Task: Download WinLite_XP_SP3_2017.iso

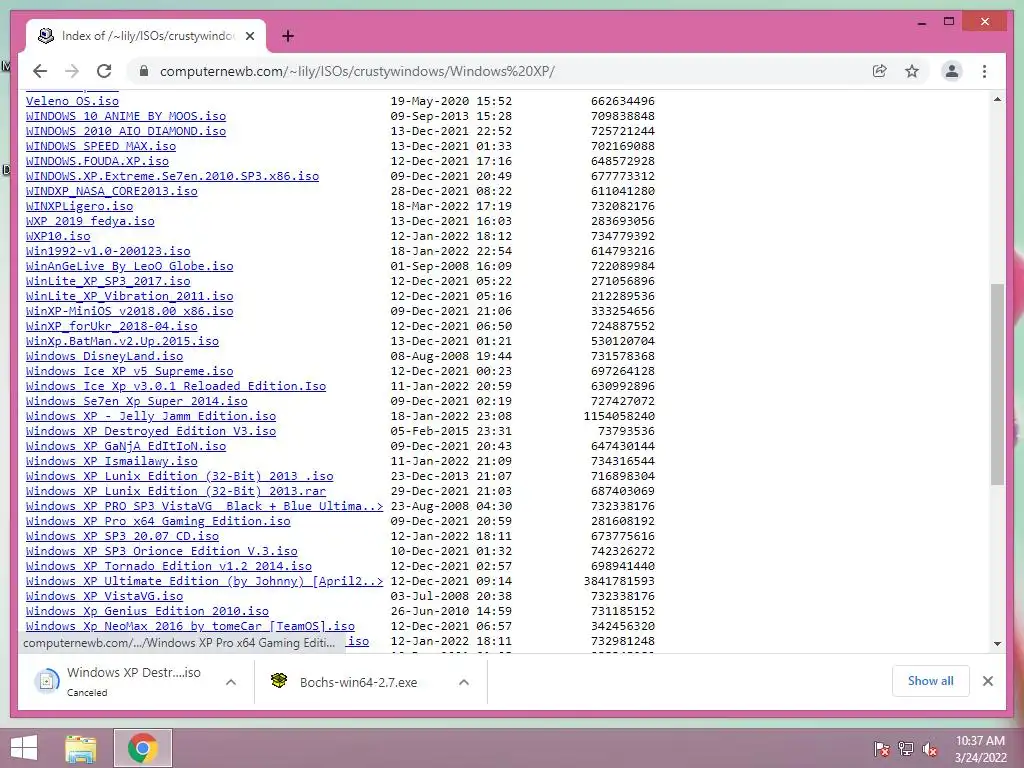Action: tap(108, 281)
